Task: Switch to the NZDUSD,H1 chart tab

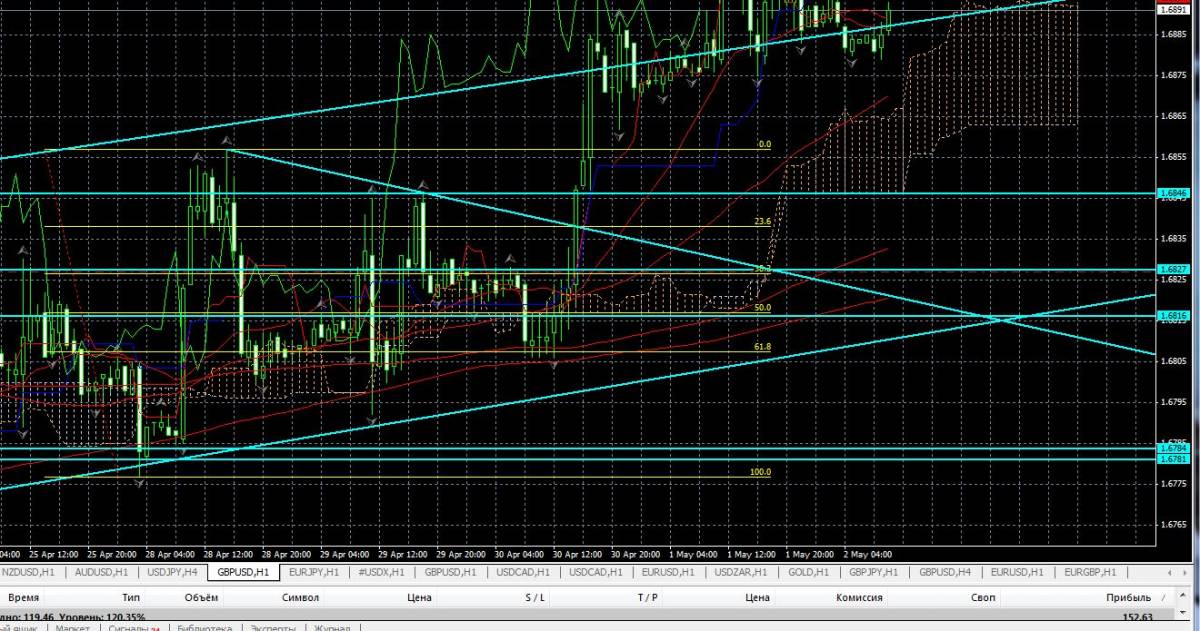Action: pyautogui.click(x=28, y=573)
